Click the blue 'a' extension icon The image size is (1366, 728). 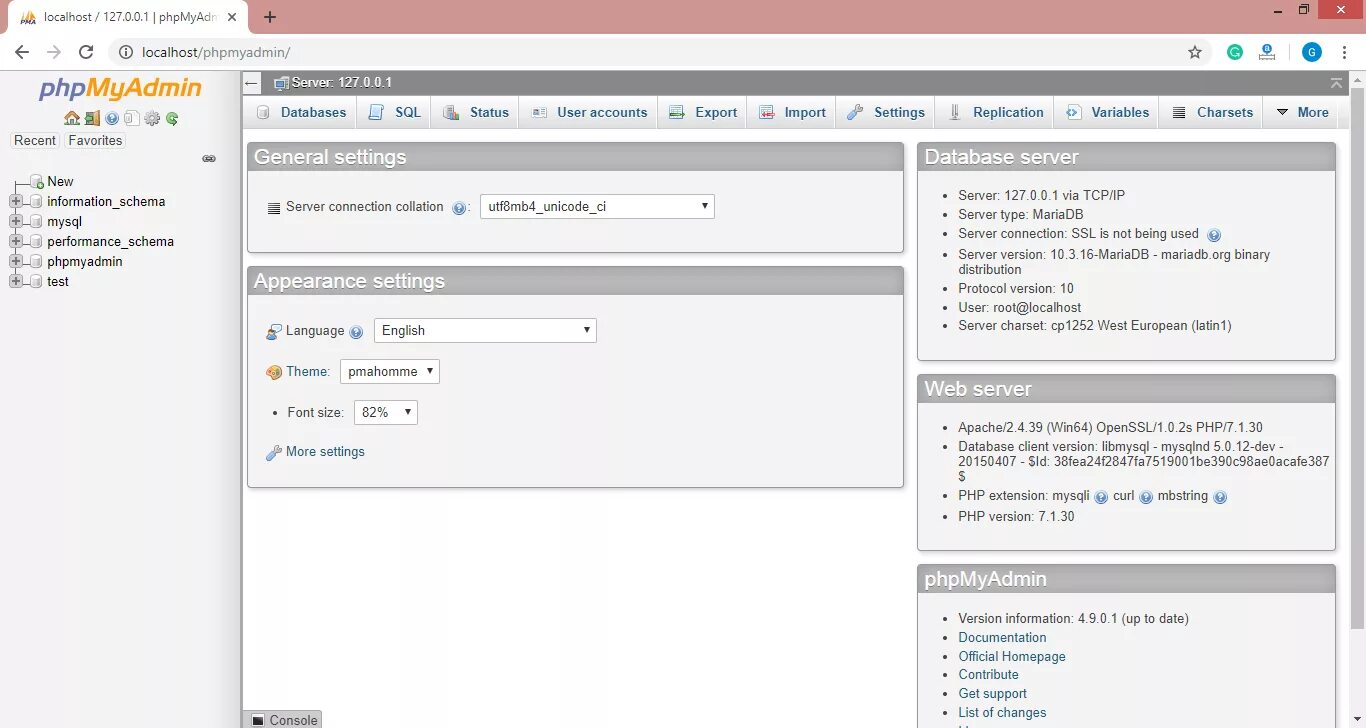coord(1267,52)
